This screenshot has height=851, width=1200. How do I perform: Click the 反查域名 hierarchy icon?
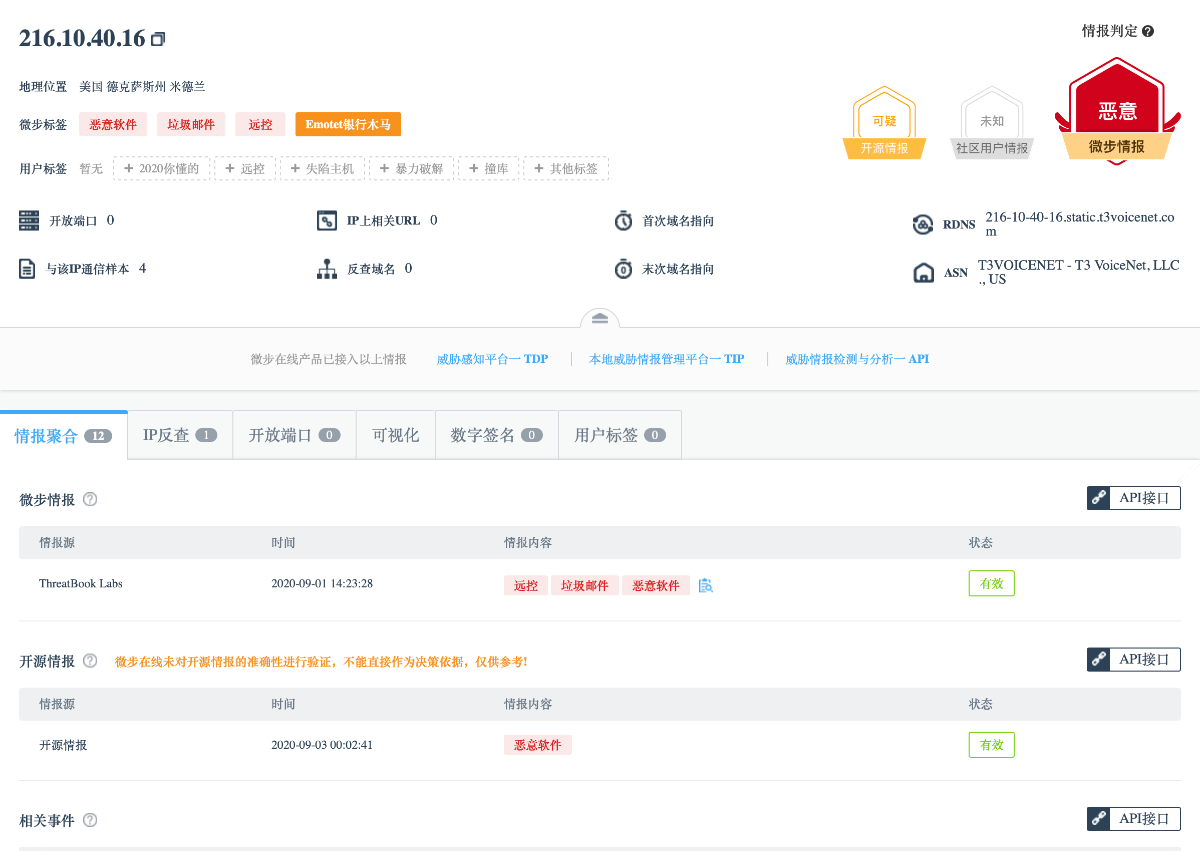(x=326, y=269)
